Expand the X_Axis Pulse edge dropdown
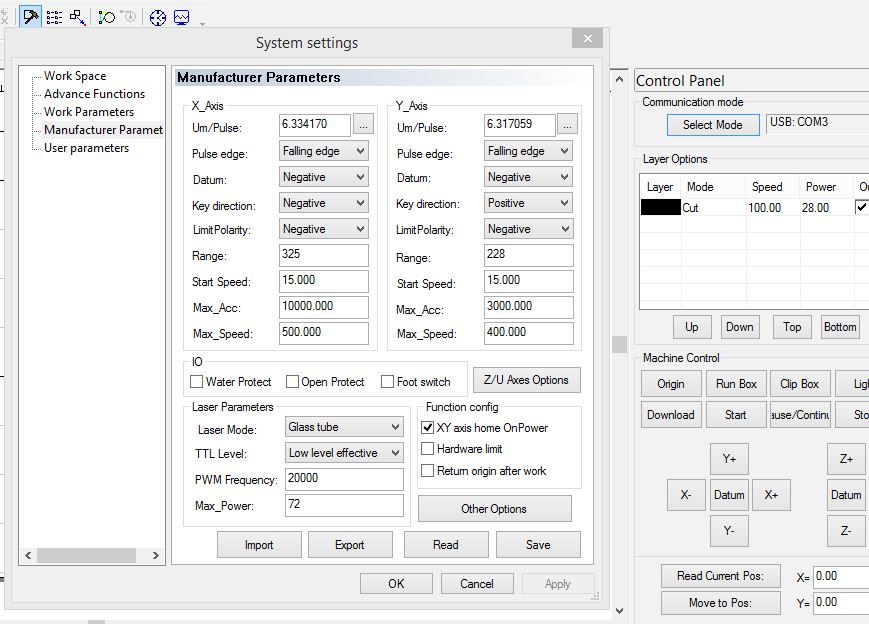This screenshot has height=624, width=869. point(324,151)
